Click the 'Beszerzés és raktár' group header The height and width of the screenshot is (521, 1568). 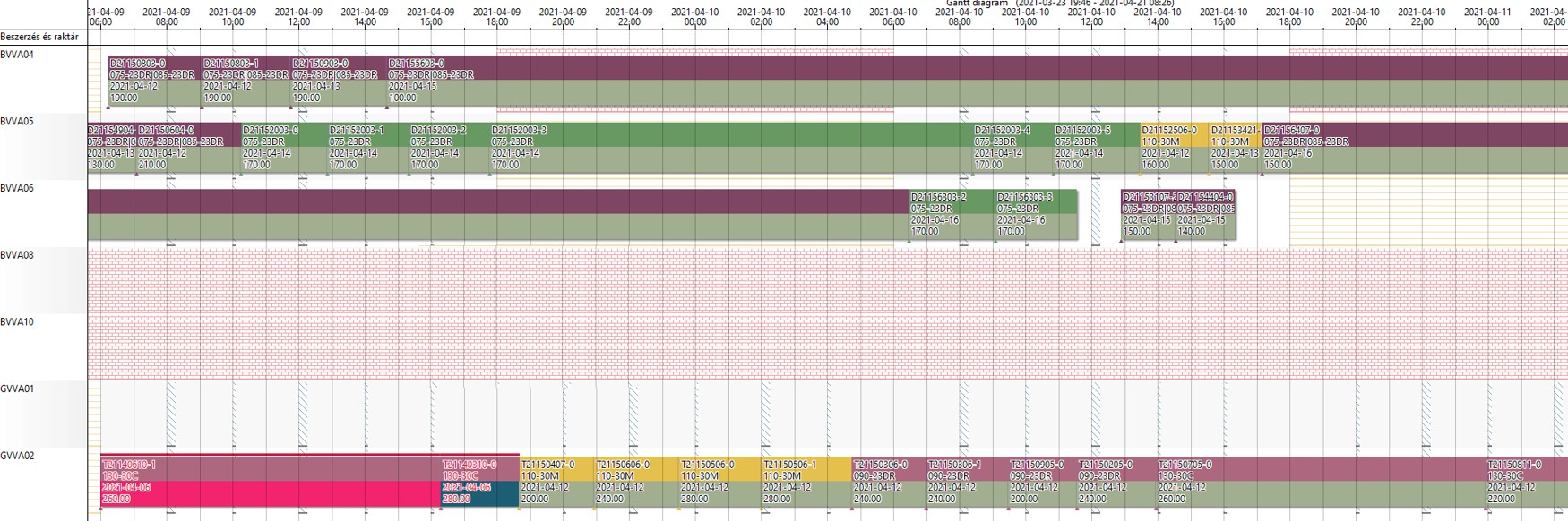[39, 37]
